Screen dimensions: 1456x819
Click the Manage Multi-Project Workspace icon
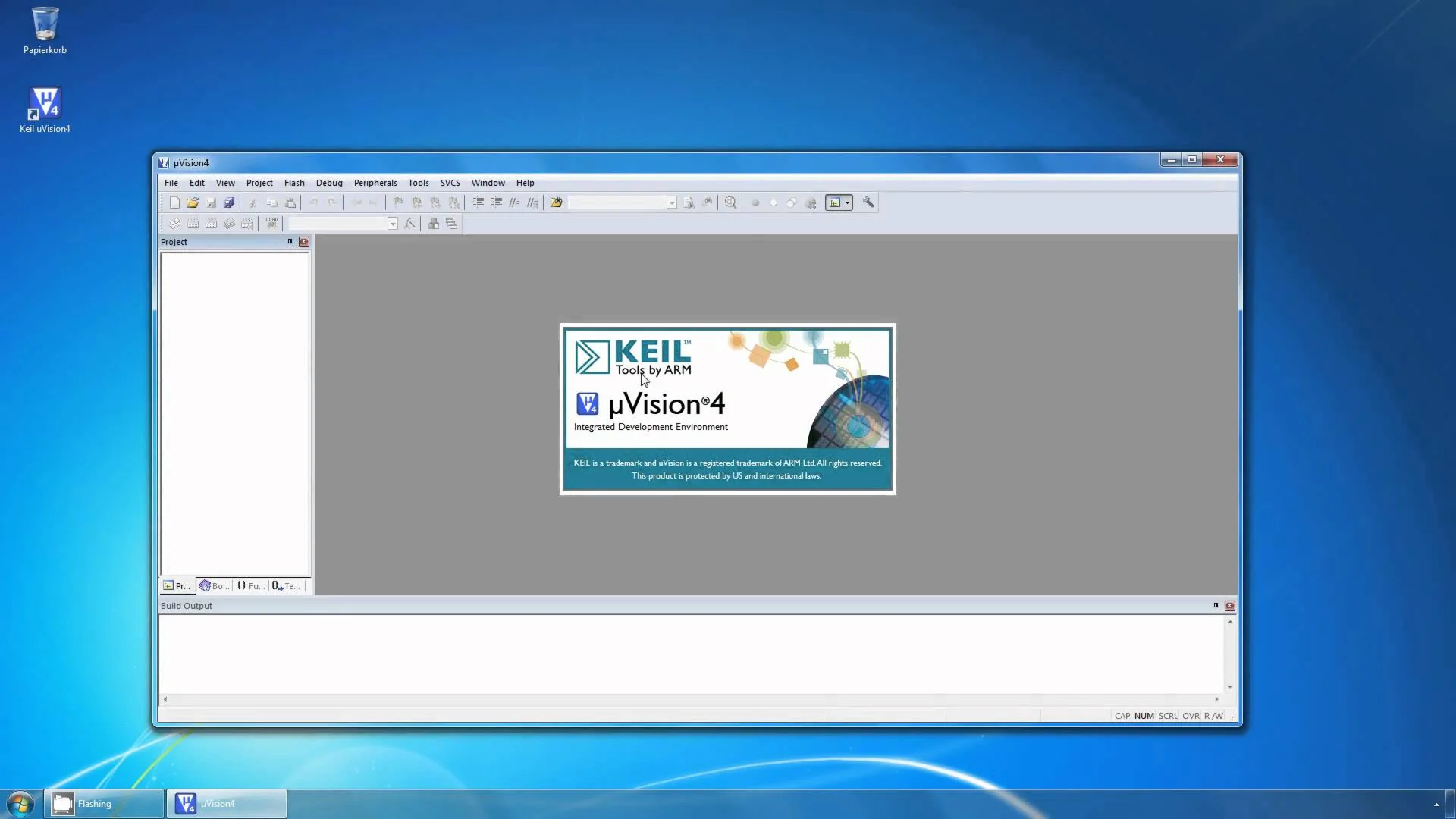pos(452,224)
